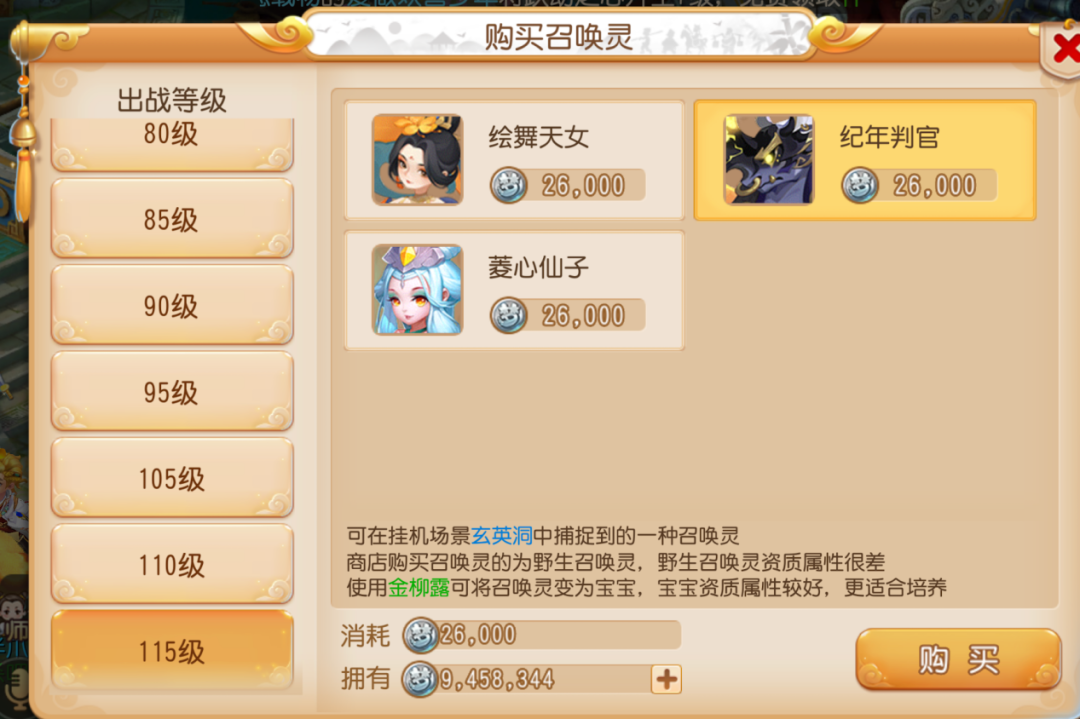Click the plus icon beside owned currency
1080x719 pixels.
pyautogui.click(x=666, y=680)
